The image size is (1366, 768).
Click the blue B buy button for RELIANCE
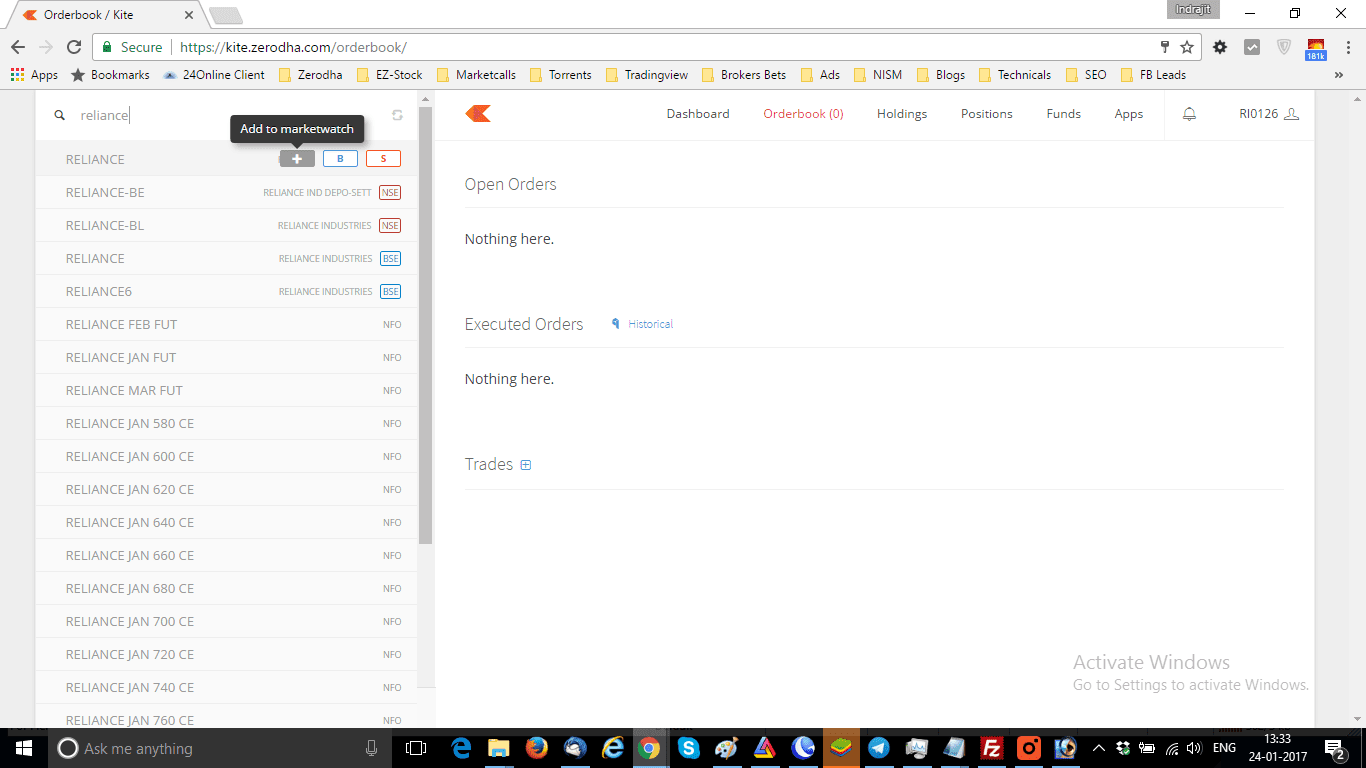340,159
